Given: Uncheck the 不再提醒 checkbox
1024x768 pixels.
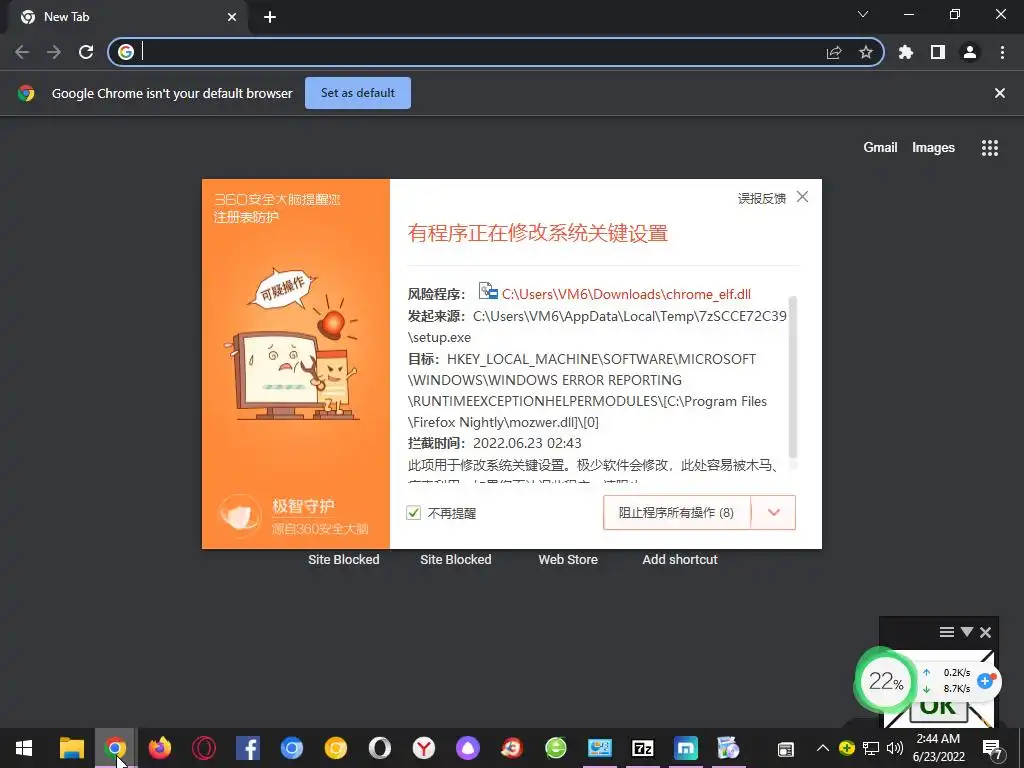Looking at the screenshot, I should 413,513.
